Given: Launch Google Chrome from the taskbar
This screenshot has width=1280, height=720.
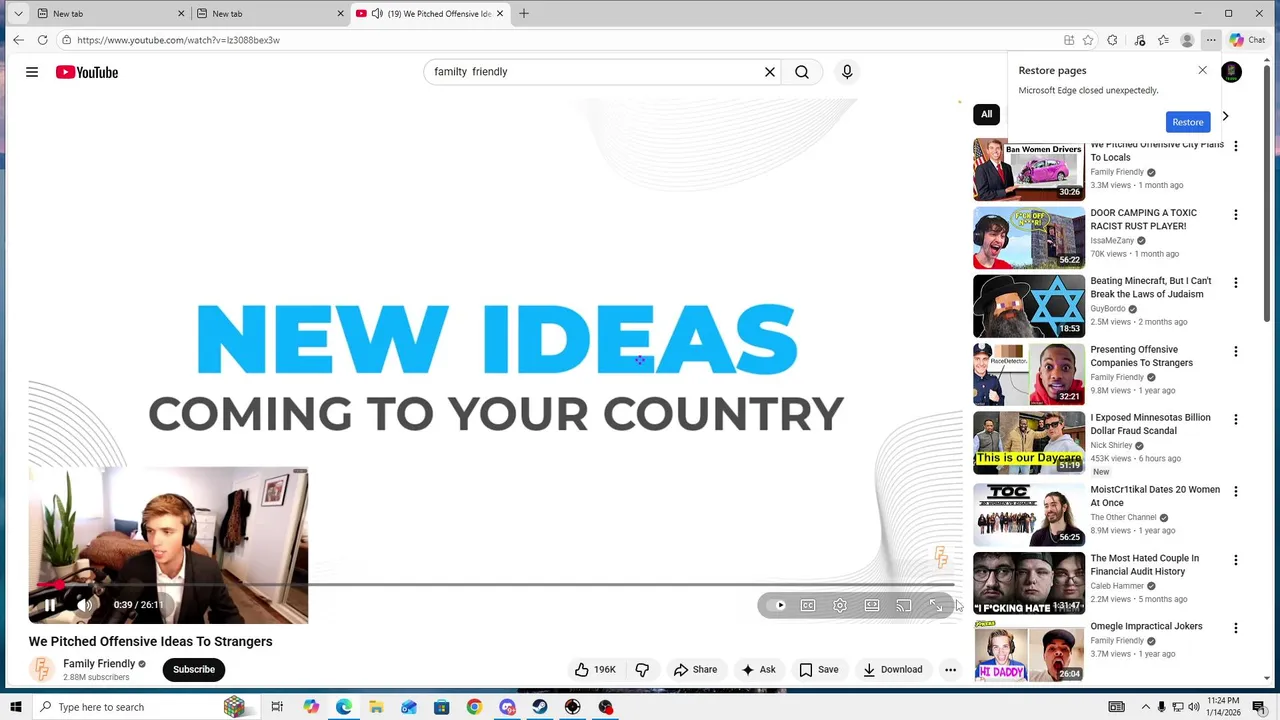Looking at the screenshot, I should tap(474, 707).
